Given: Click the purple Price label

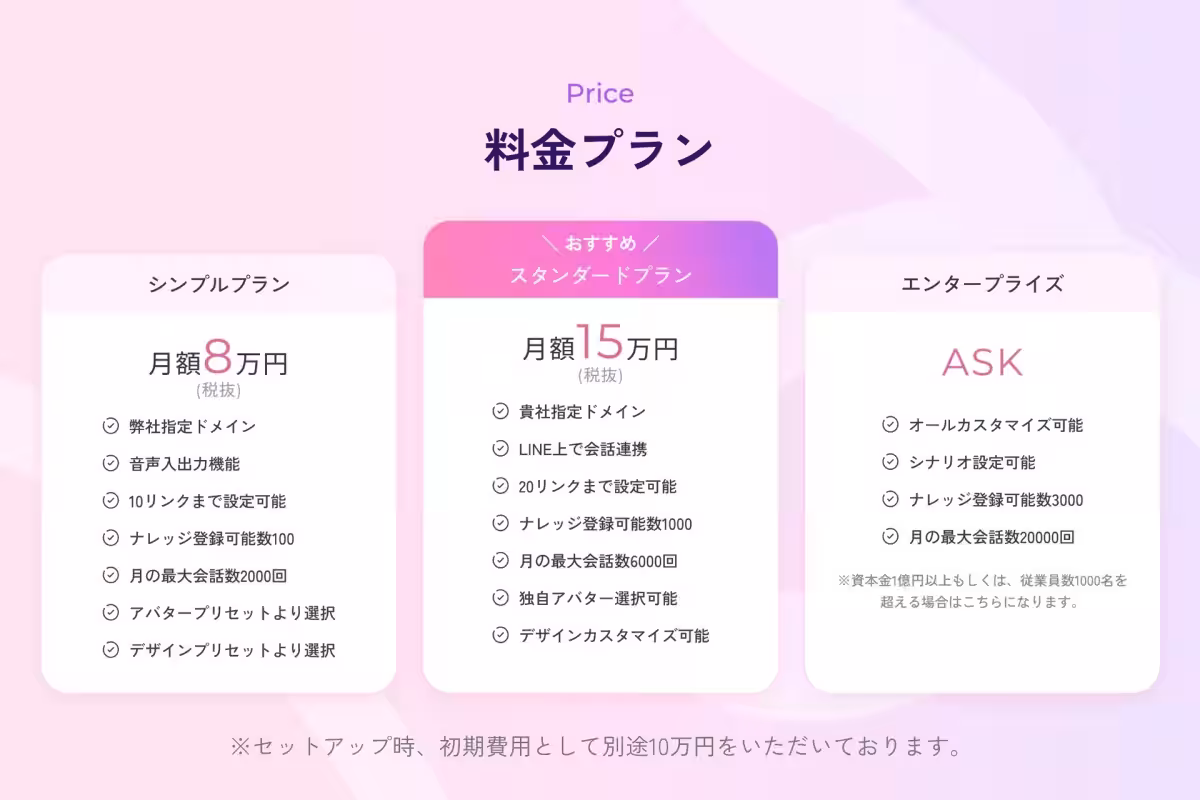Looking at the screenshot, I should coord(600,94).
